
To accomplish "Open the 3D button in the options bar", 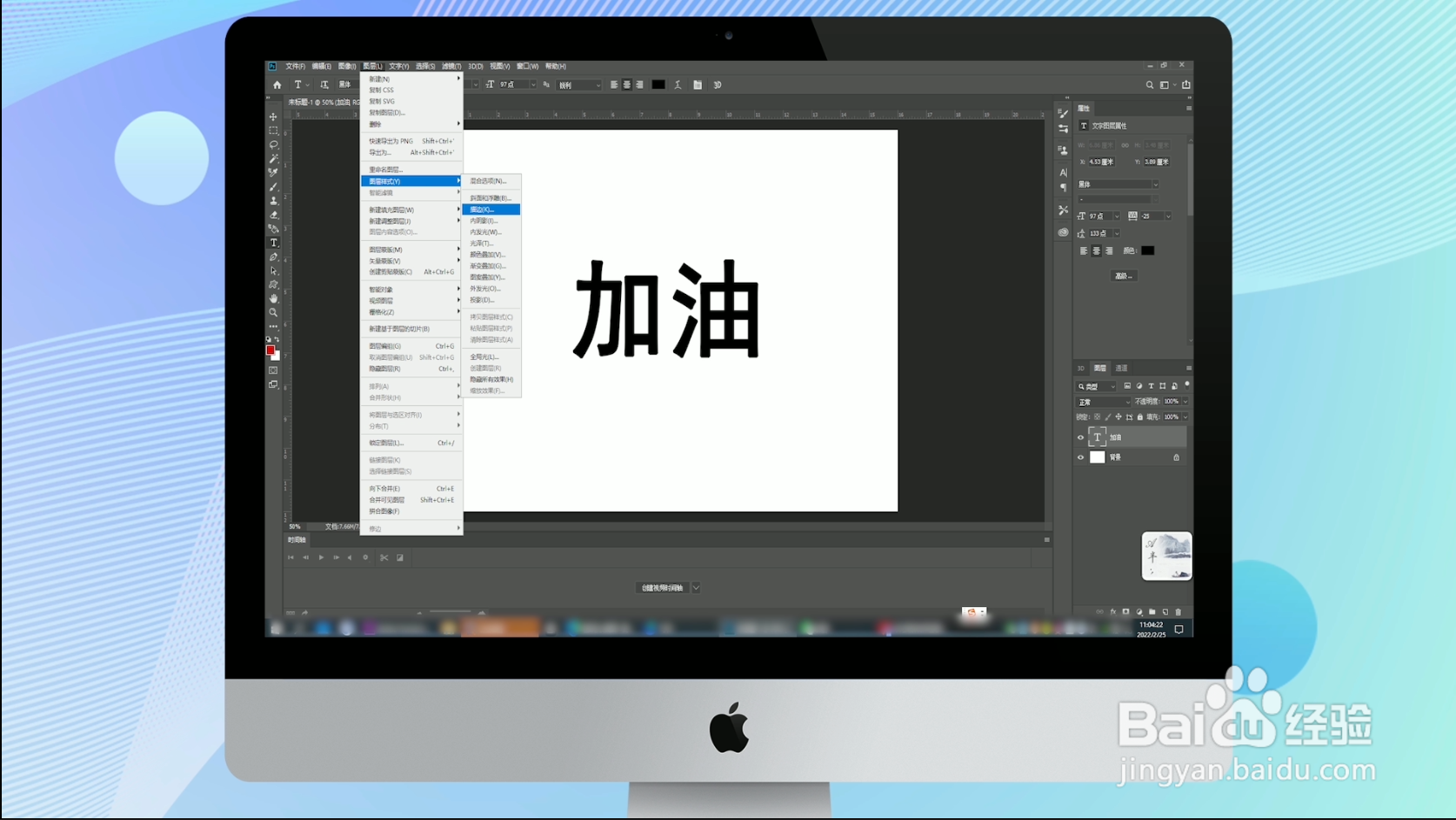I will (x=718, y=84).
